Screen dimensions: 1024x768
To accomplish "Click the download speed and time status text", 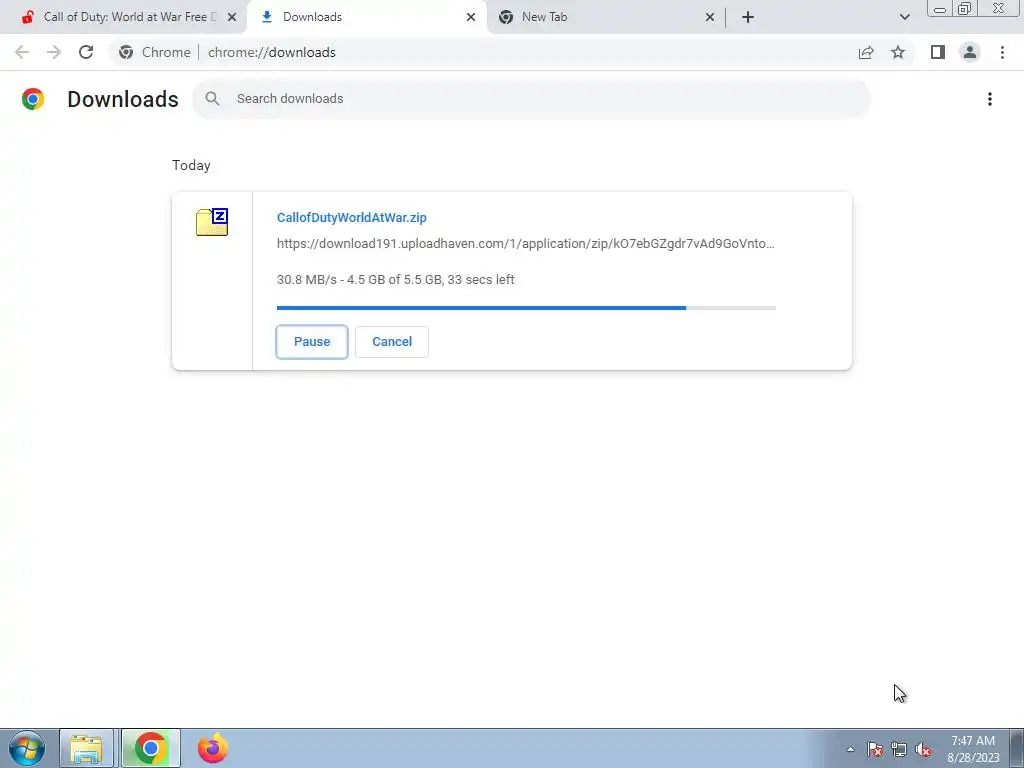I will tap(396, 280).
